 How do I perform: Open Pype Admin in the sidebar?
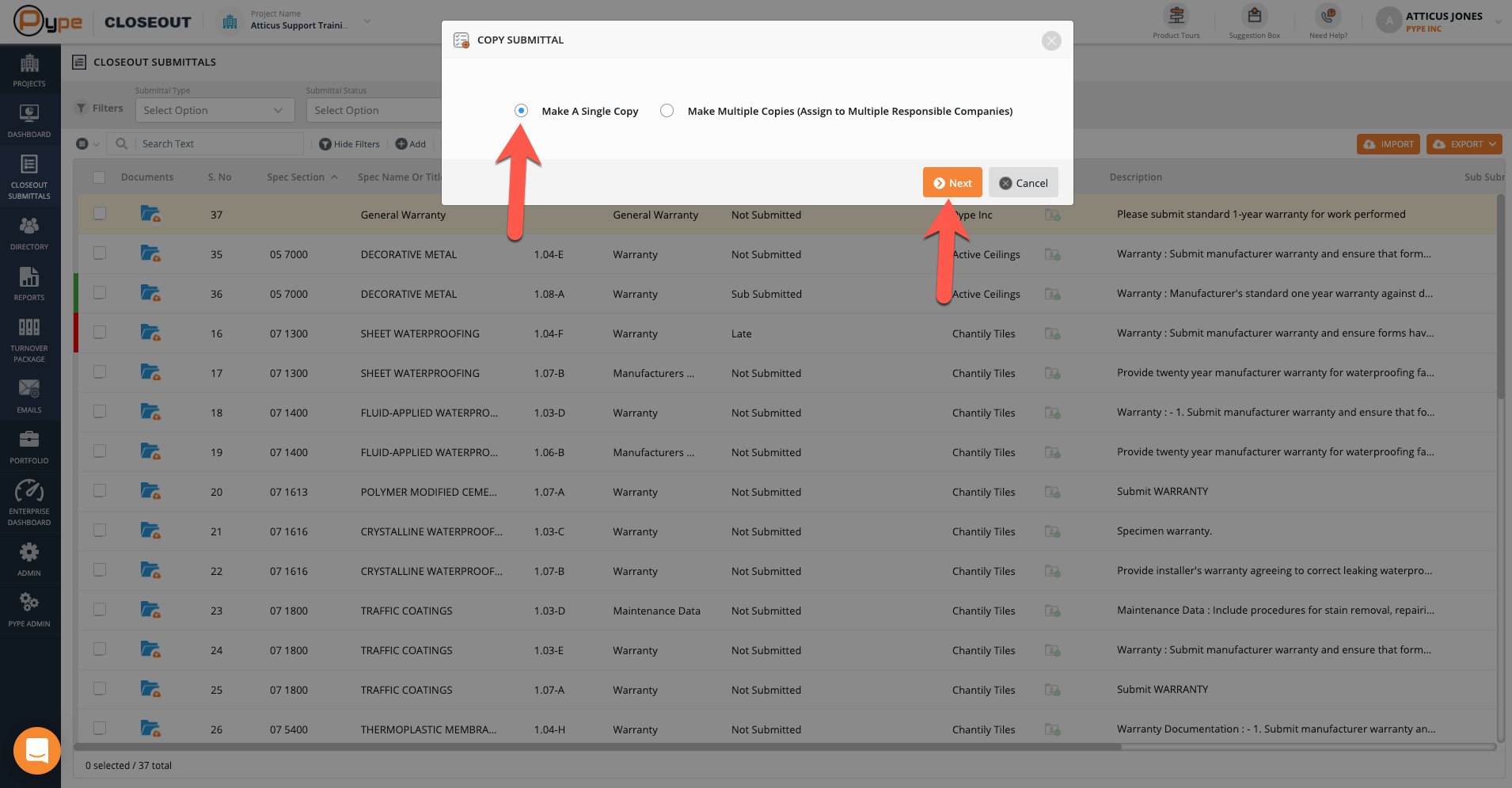pyautogui.click(x=29, y=611)
